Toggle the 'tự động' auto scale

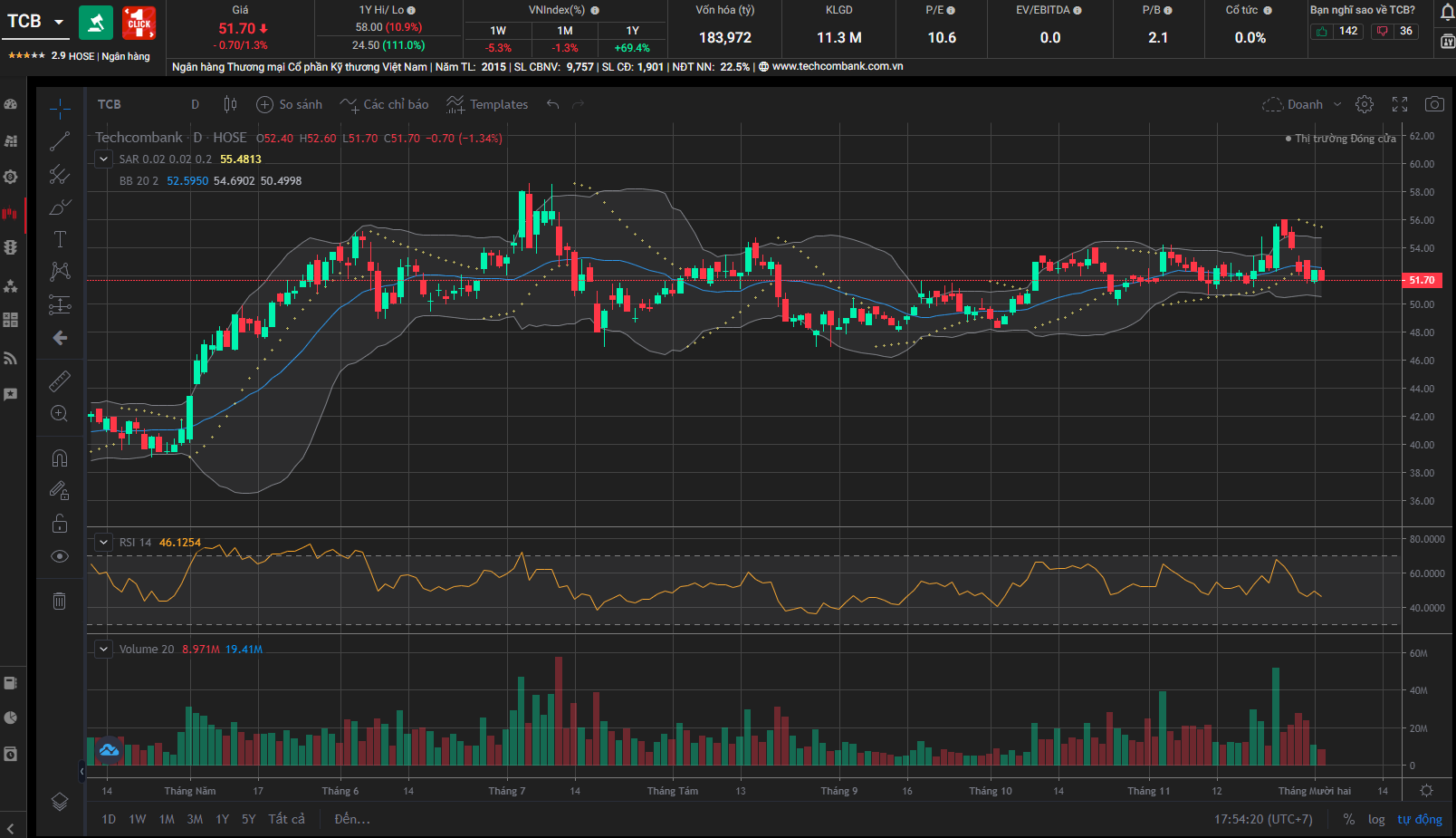1420,819
